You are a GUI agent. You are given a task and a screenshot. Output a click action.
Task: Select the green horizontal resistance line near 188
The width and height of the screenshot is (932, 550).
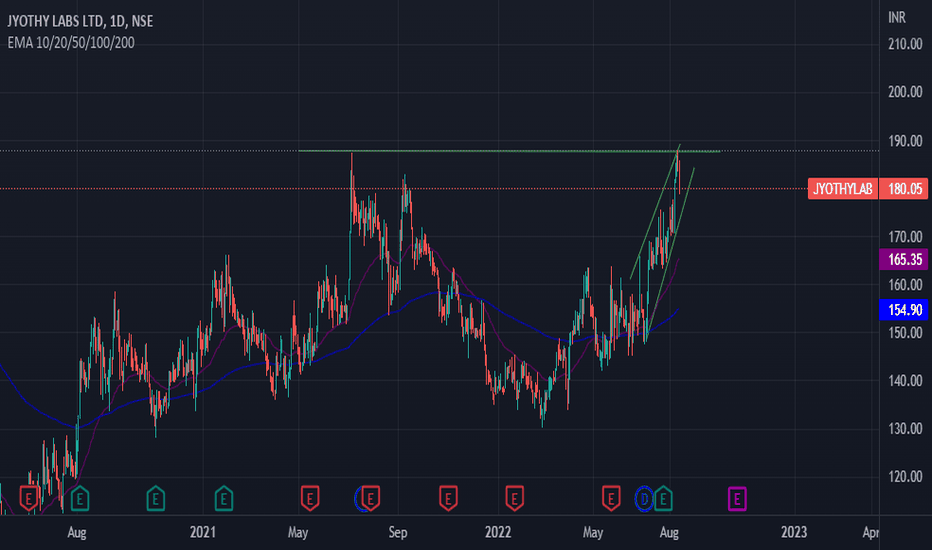point(509,151)
